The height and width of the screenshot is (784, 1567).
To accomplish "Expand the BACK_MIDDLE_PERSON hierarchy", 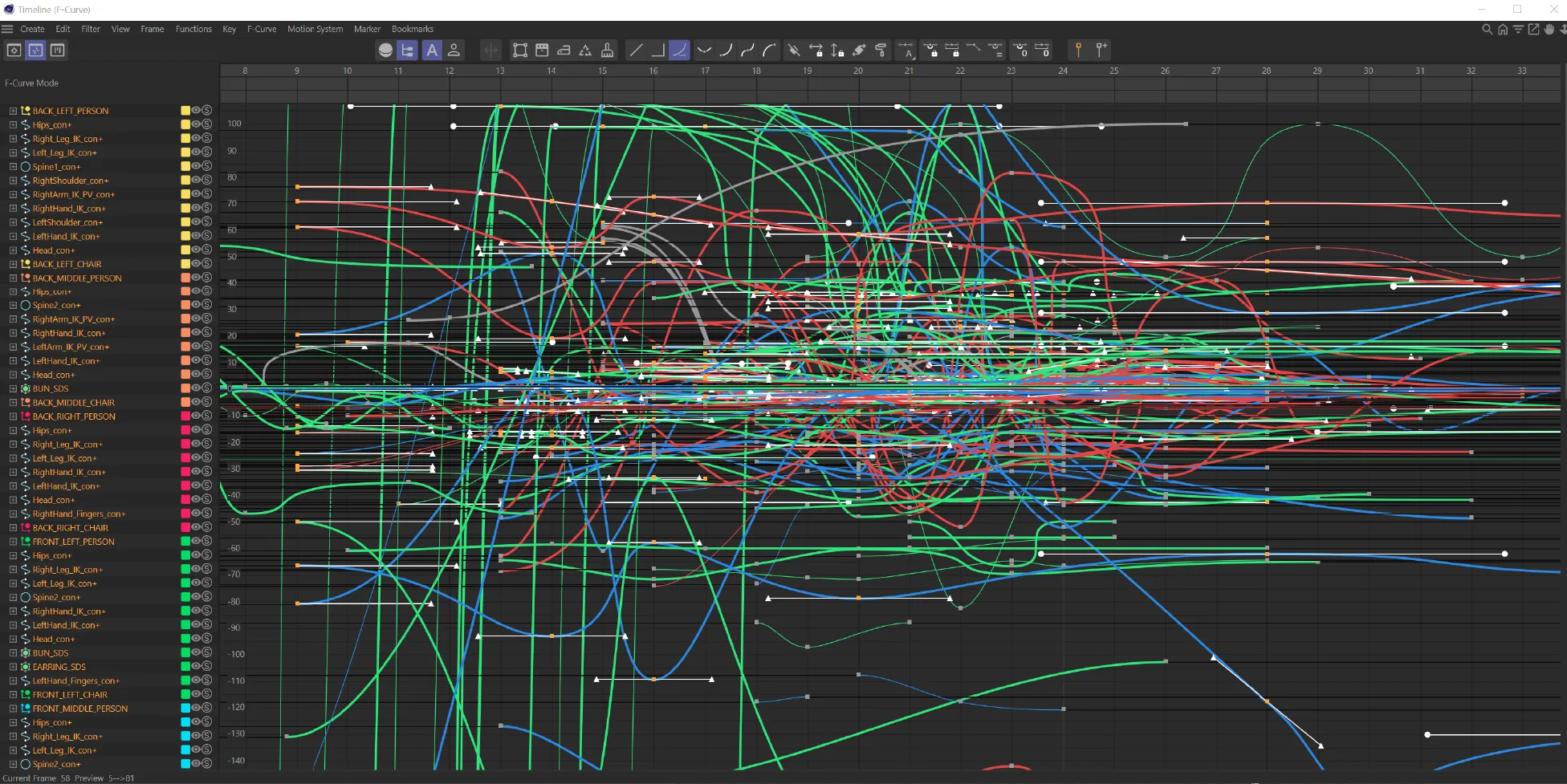I will point(12,278).
